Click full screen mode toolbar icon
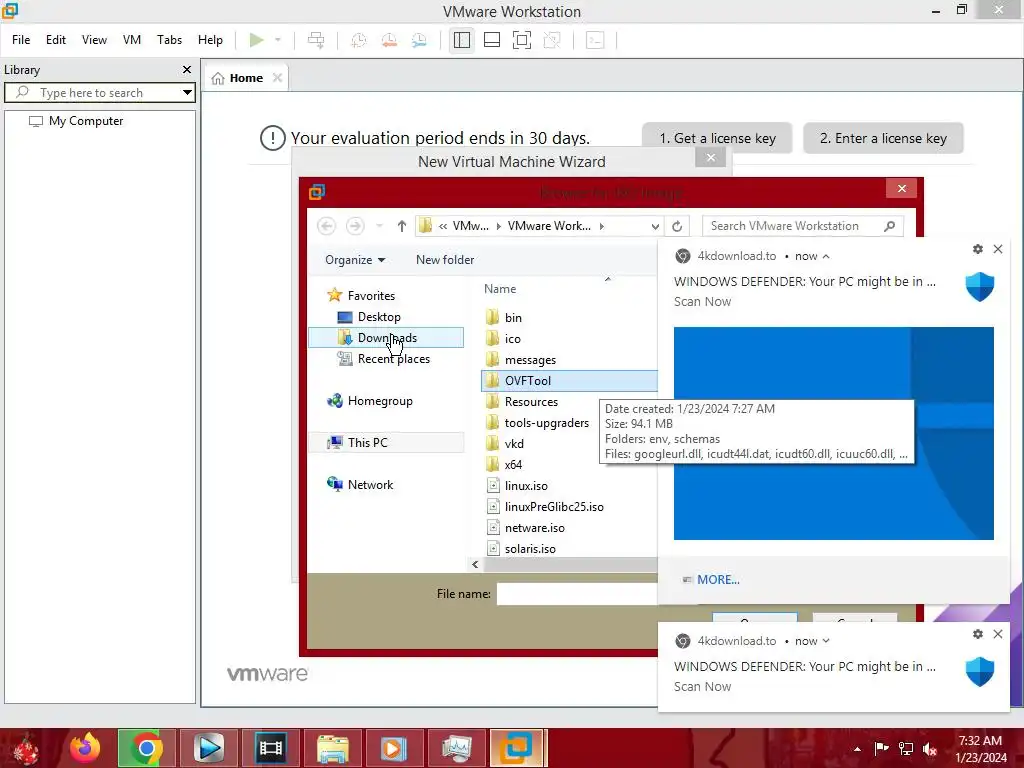The height and width of the screenshot is (768, 1024). pos(522,40)
